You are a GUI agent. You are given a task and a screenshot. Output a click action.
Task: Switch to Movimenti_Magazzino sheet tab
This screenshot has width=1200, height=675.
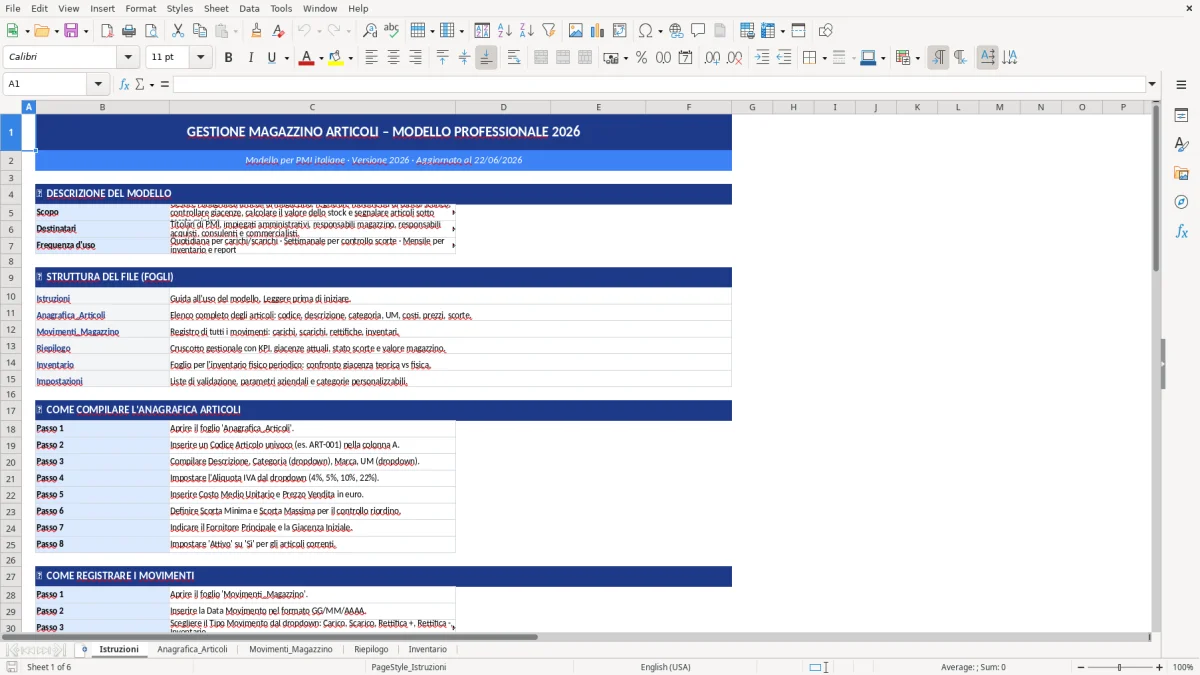291,649
